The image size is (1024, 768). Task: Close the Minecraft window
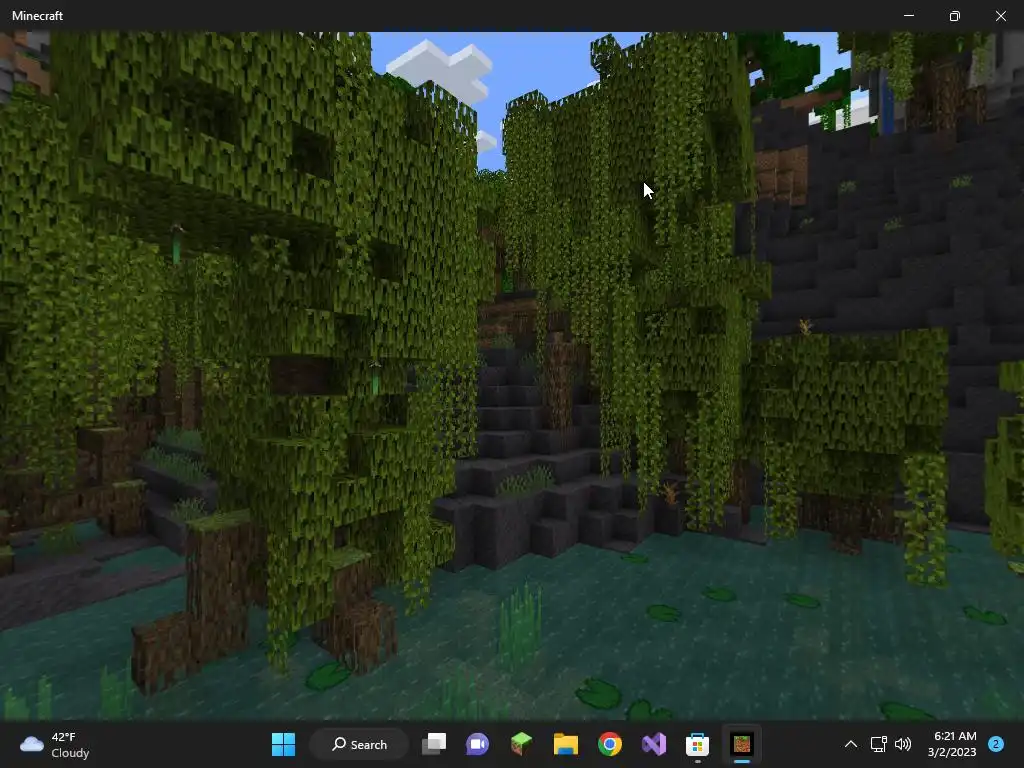(x=1000, y=16)
